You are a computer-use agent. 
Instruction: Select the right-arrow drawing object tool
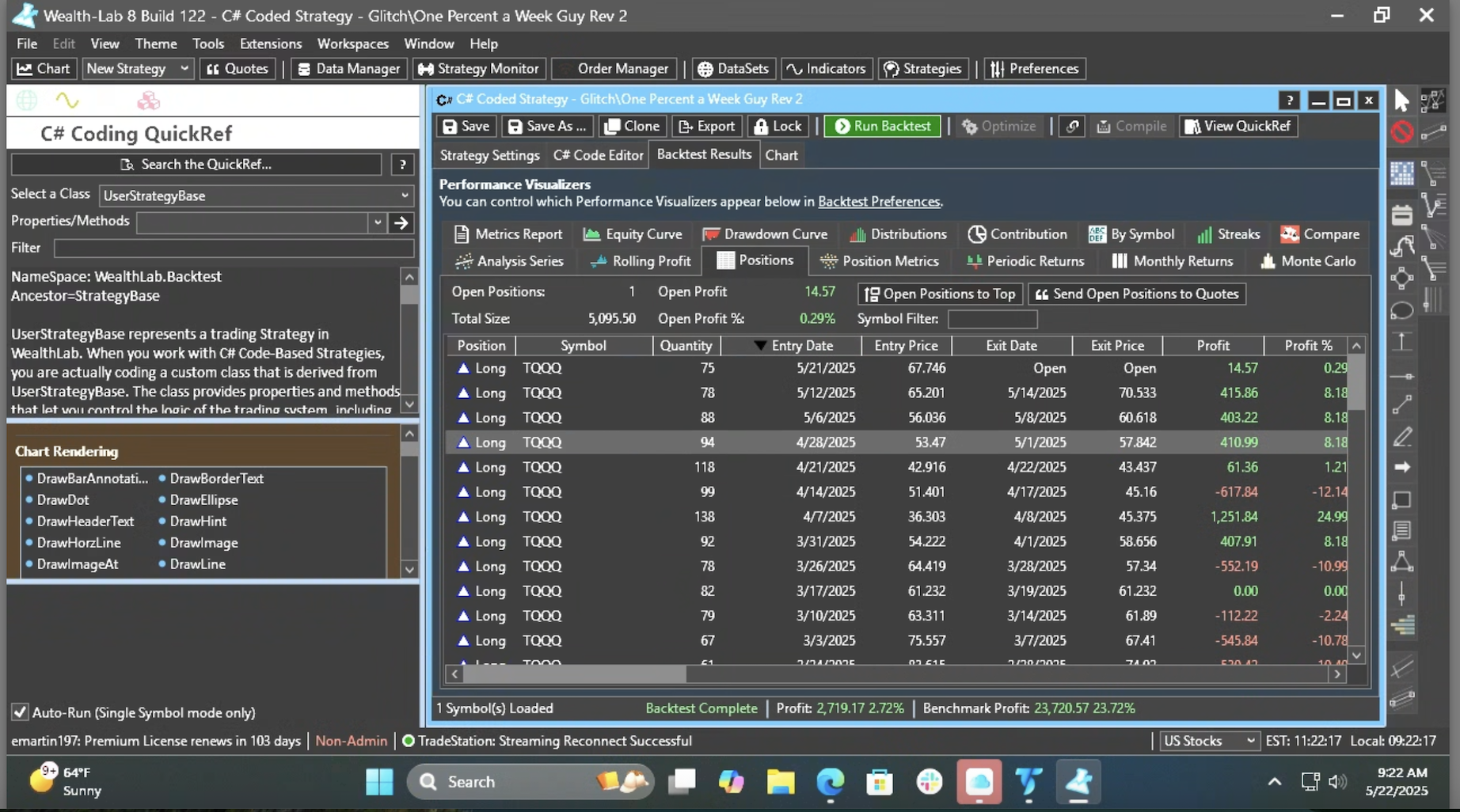point(1401,467)
